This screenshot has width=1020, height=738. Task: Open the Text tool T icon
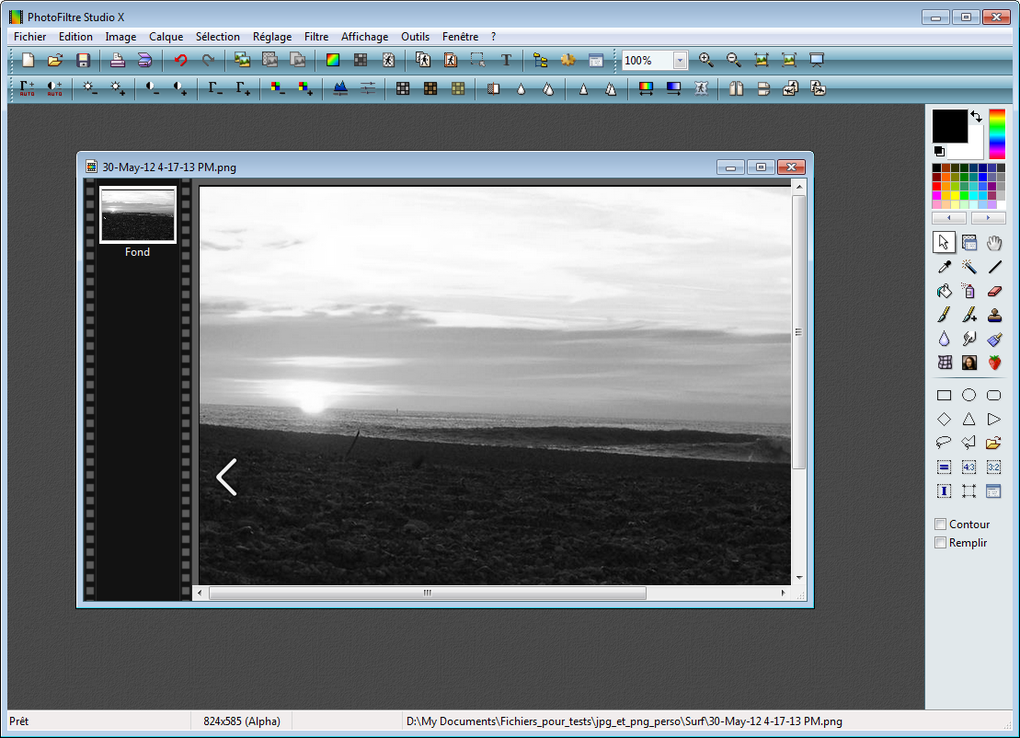coord(506,61)
